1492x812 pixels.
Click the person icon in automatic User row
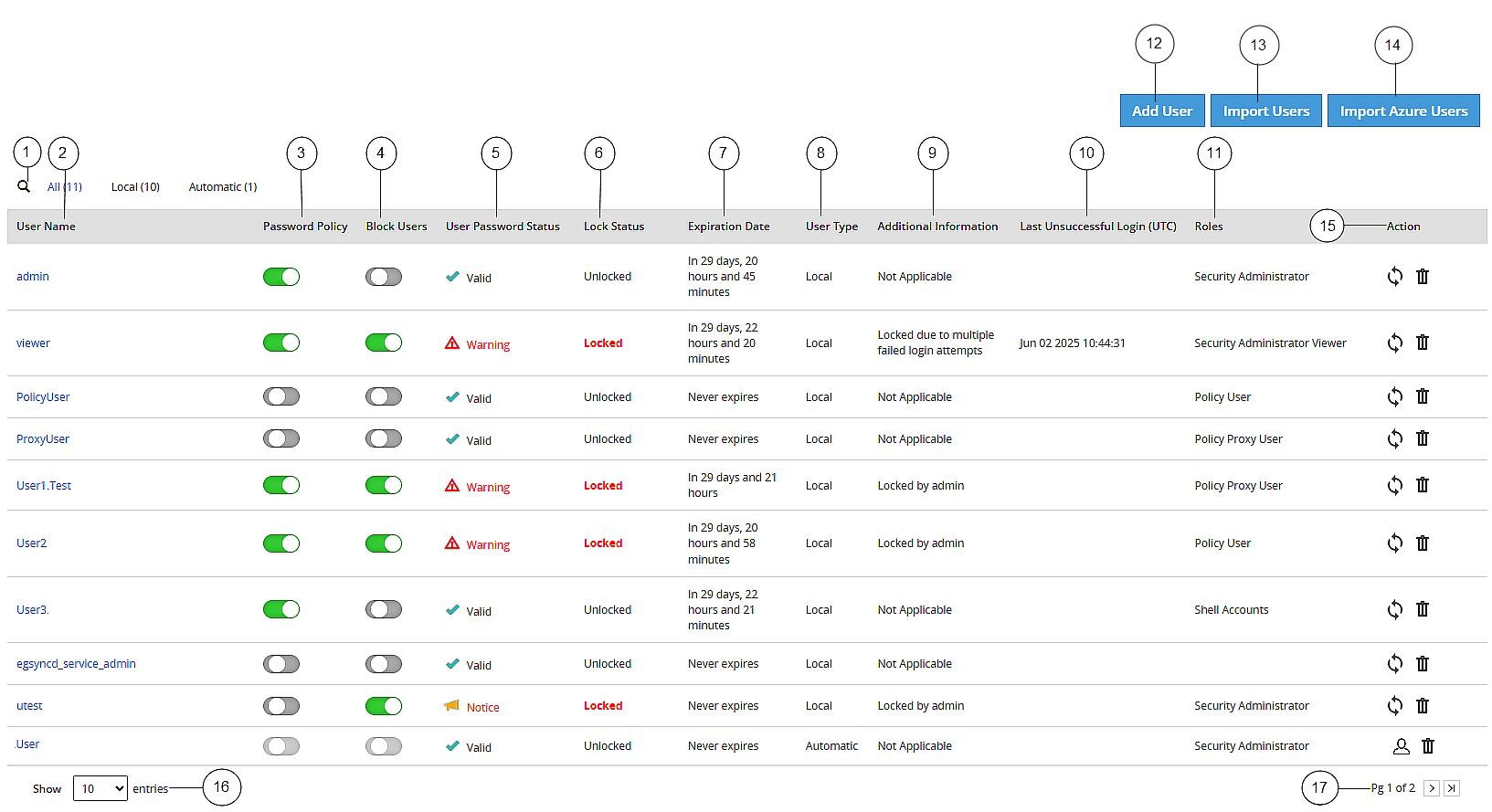click(1401, 746)
